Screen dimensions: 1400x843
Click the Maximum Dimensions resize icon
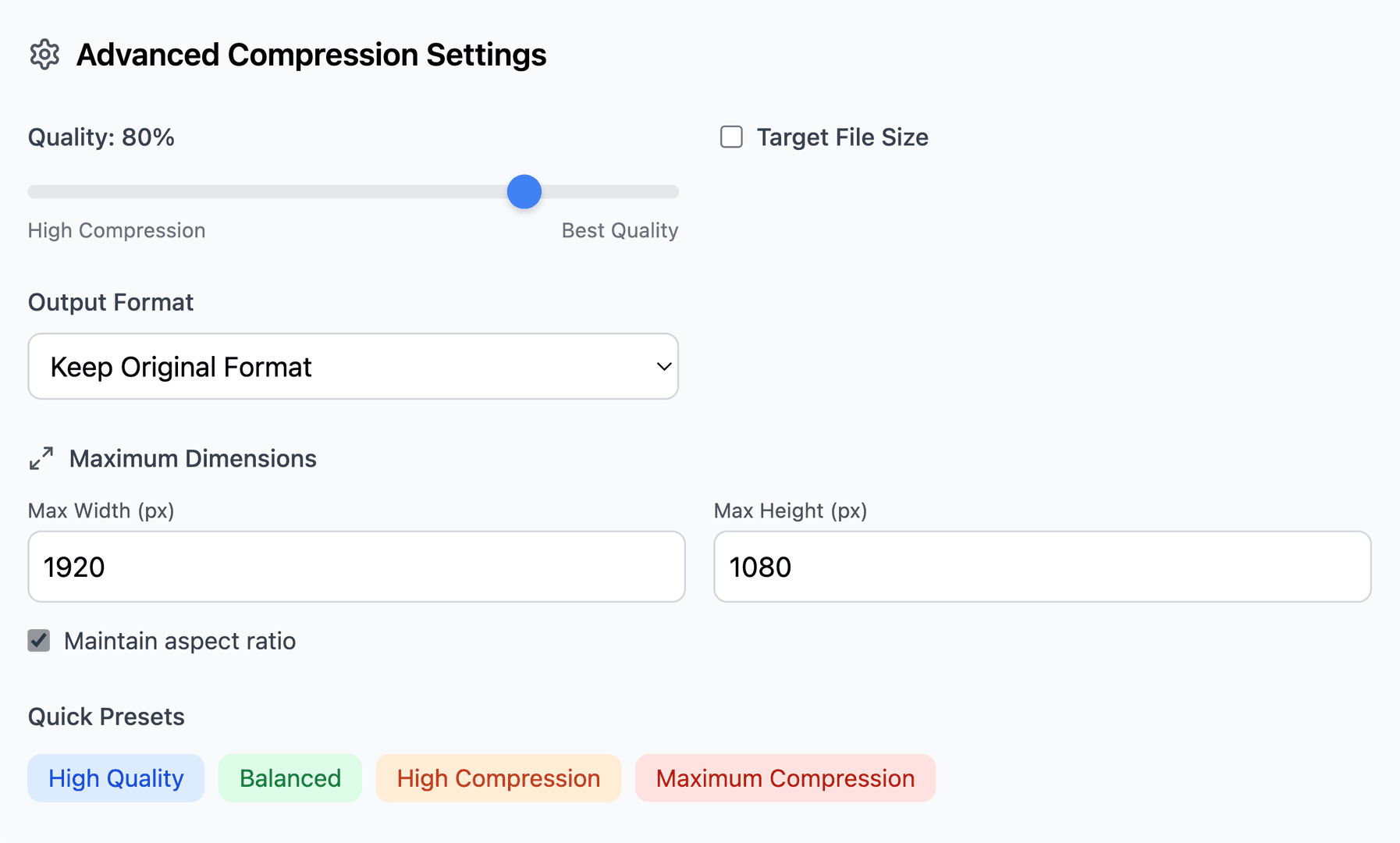[40, 458]
